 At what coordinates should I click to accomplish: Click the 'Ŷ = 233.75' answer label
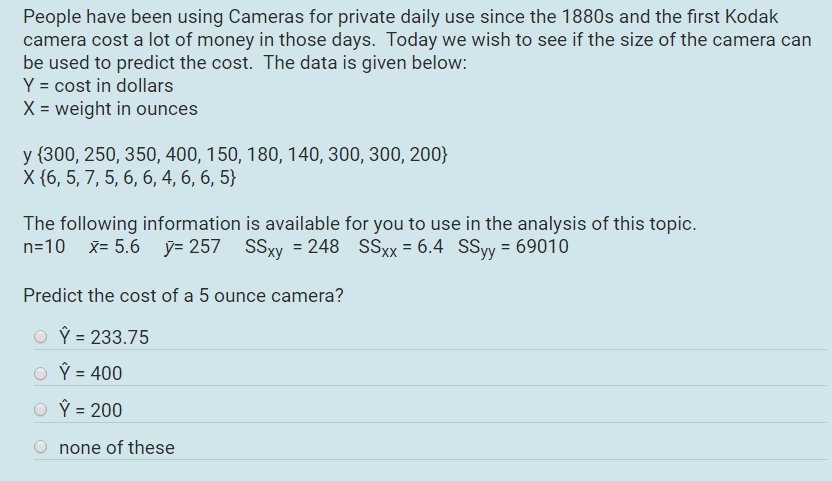(x=104, y=336)
